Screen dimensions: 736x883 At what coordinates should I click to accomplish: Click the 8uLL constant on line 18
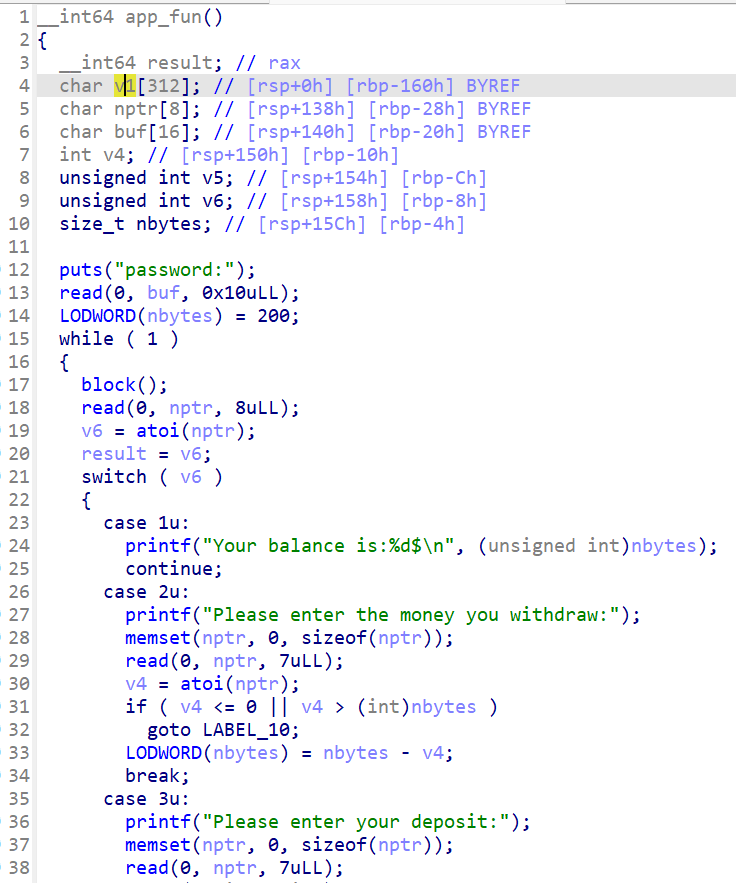click(x=257, y=408)
